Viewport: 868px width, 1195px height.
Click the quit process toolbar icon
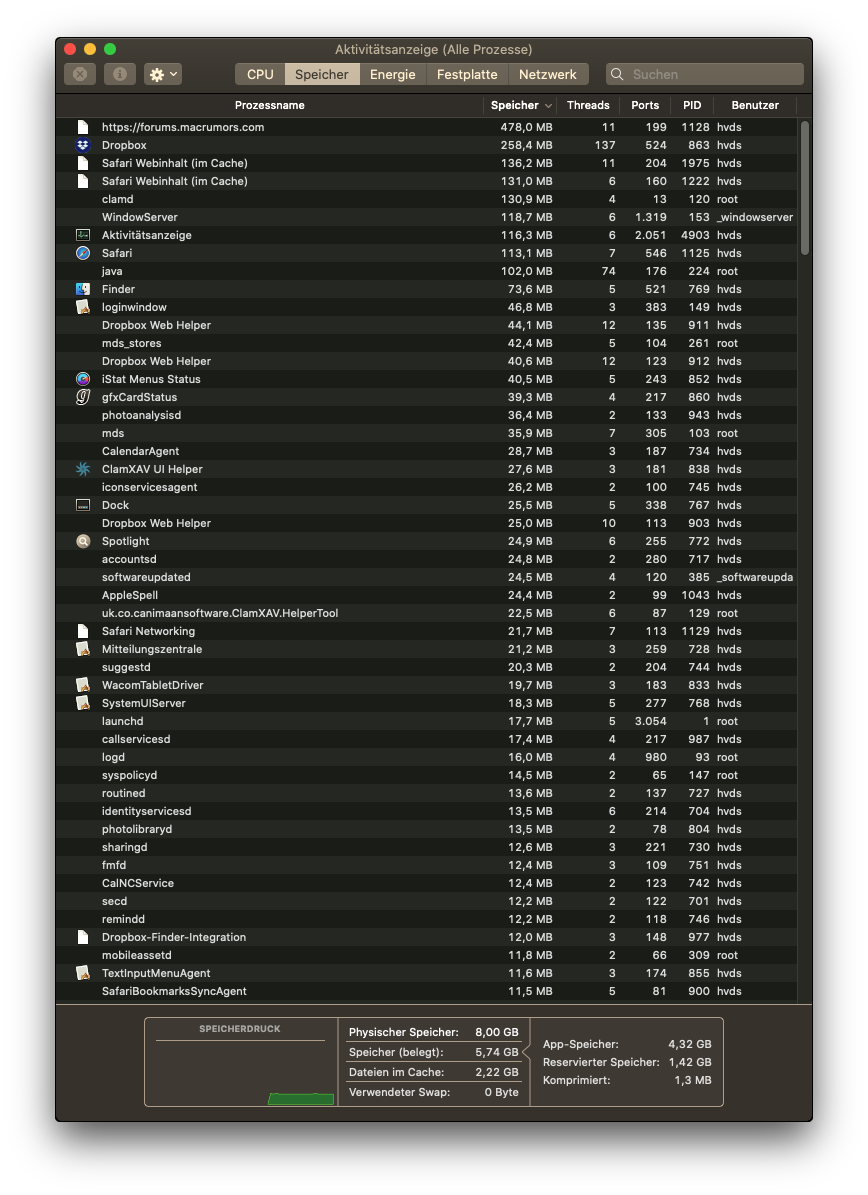tap(80, 74)
